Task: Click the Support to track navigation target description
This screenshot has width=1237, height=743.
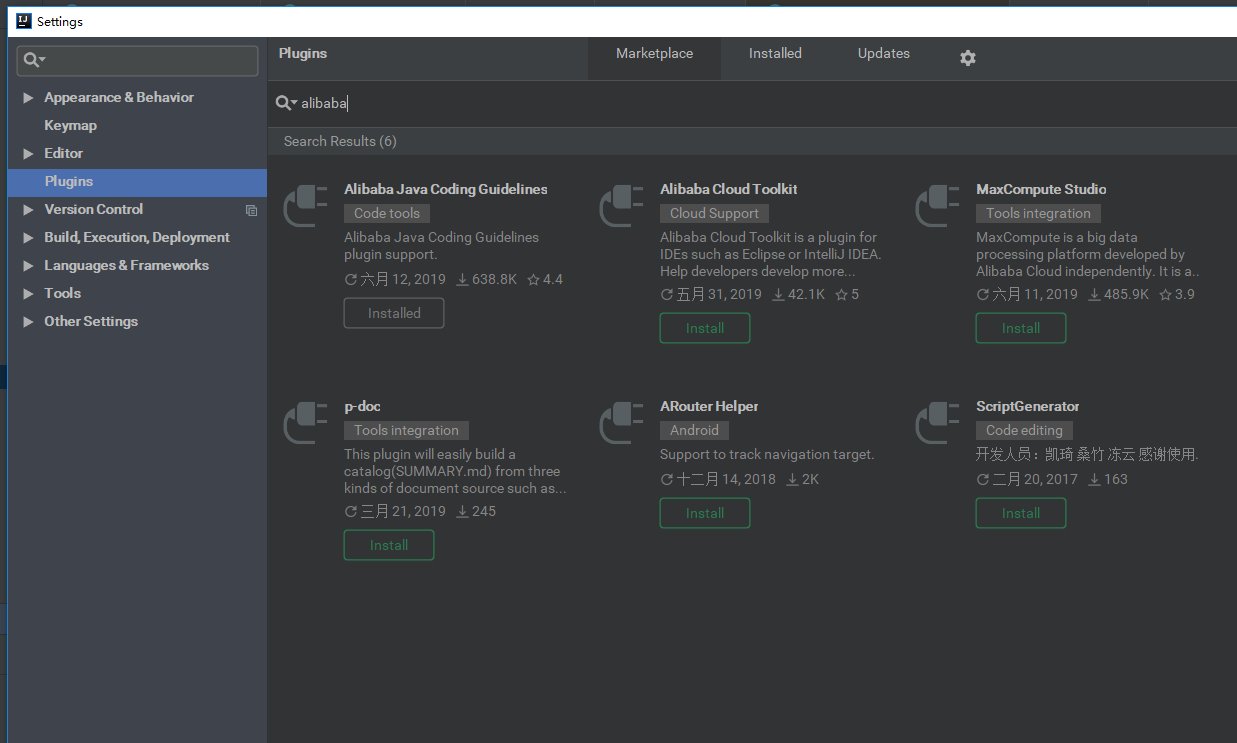Action: click(x=767, y=454)
